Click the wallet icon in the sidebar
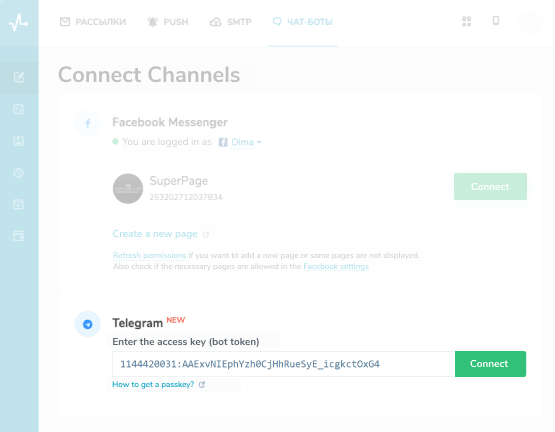The height and width of the screenshot is (432, 555). 18,236
